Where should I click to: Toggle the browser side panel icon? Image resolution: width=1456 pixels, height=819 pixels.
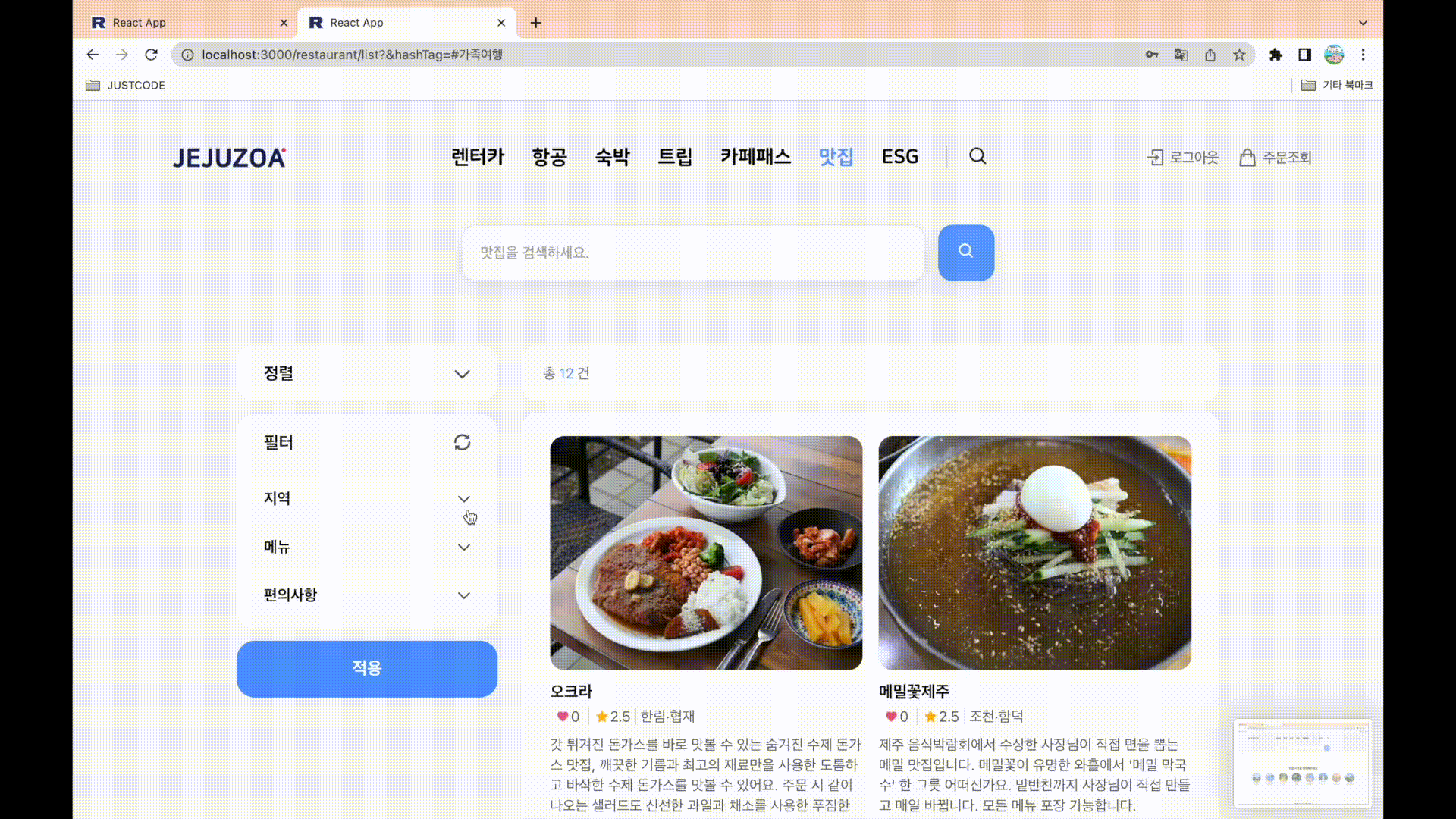tap(1304, 55)
